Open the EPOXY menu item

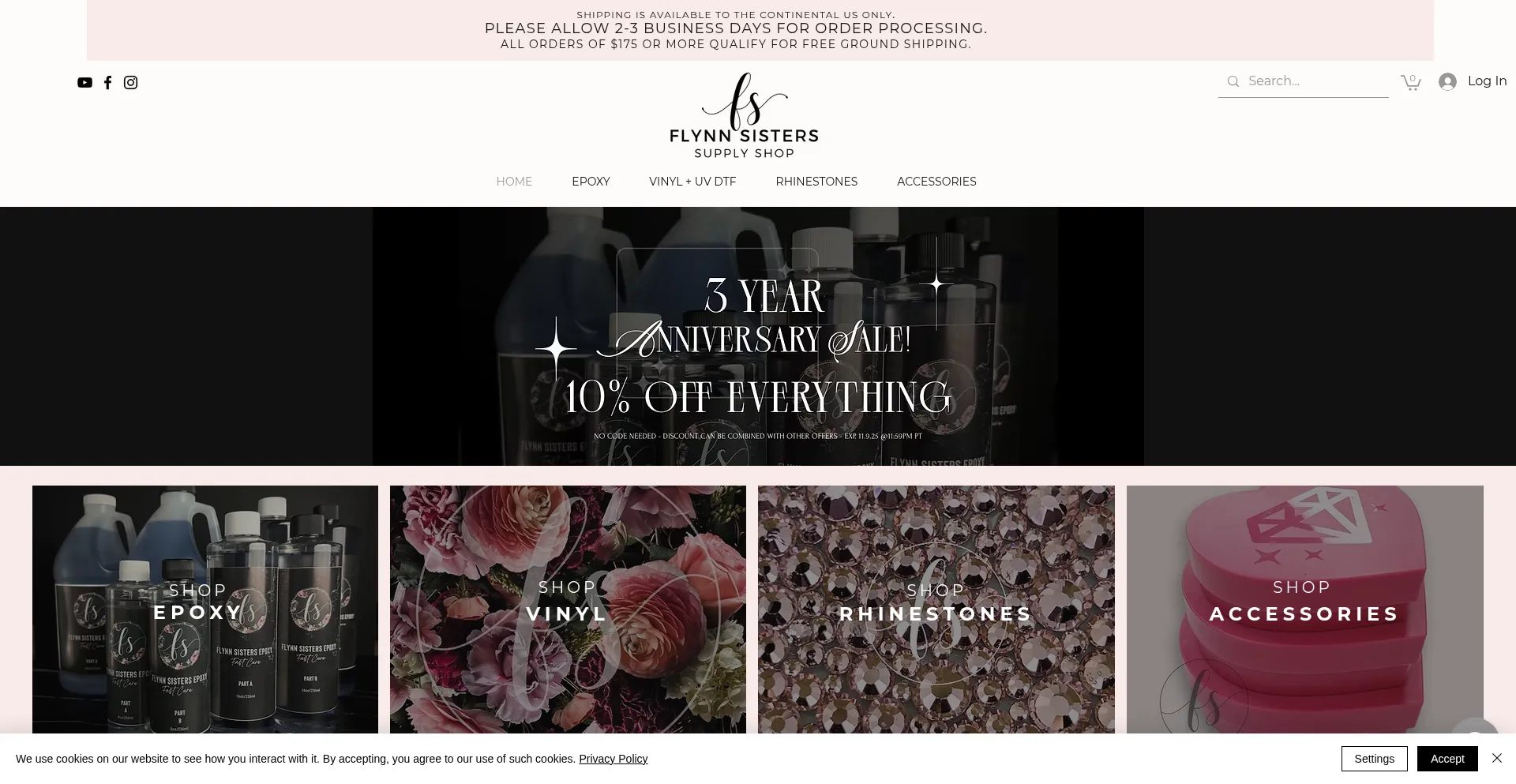tap(591, 182)
